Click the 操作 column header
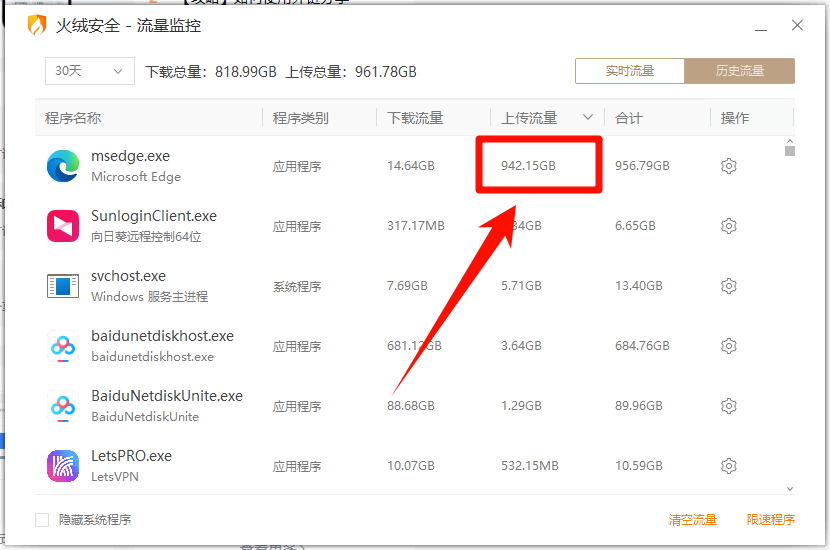 (735, 118)
